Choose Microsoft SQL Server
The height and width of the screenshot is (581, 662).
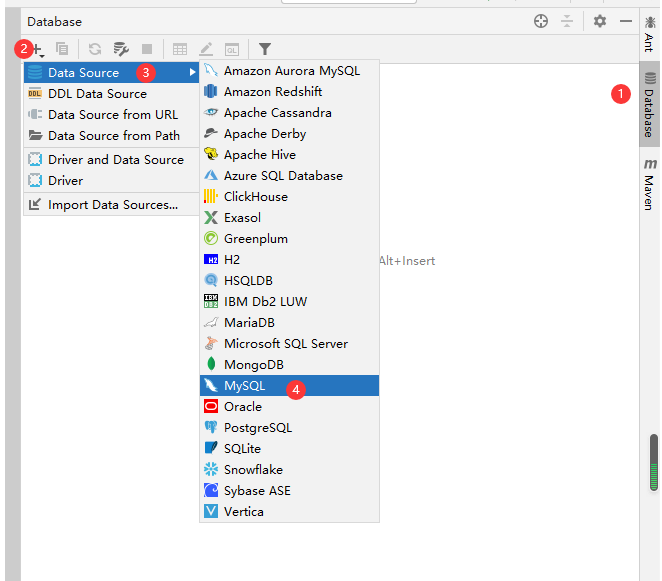coord(289,344)
